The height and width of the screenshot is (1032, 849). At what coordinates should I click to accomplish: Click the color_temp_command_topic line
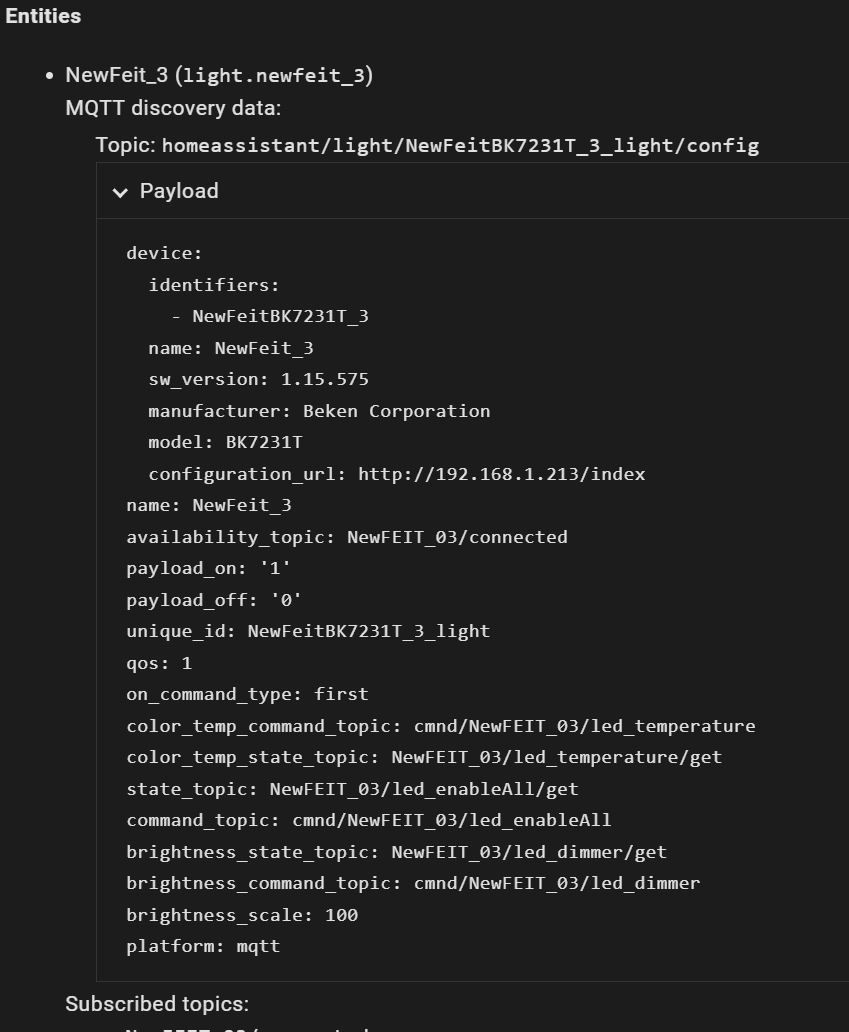pos(440,726)
